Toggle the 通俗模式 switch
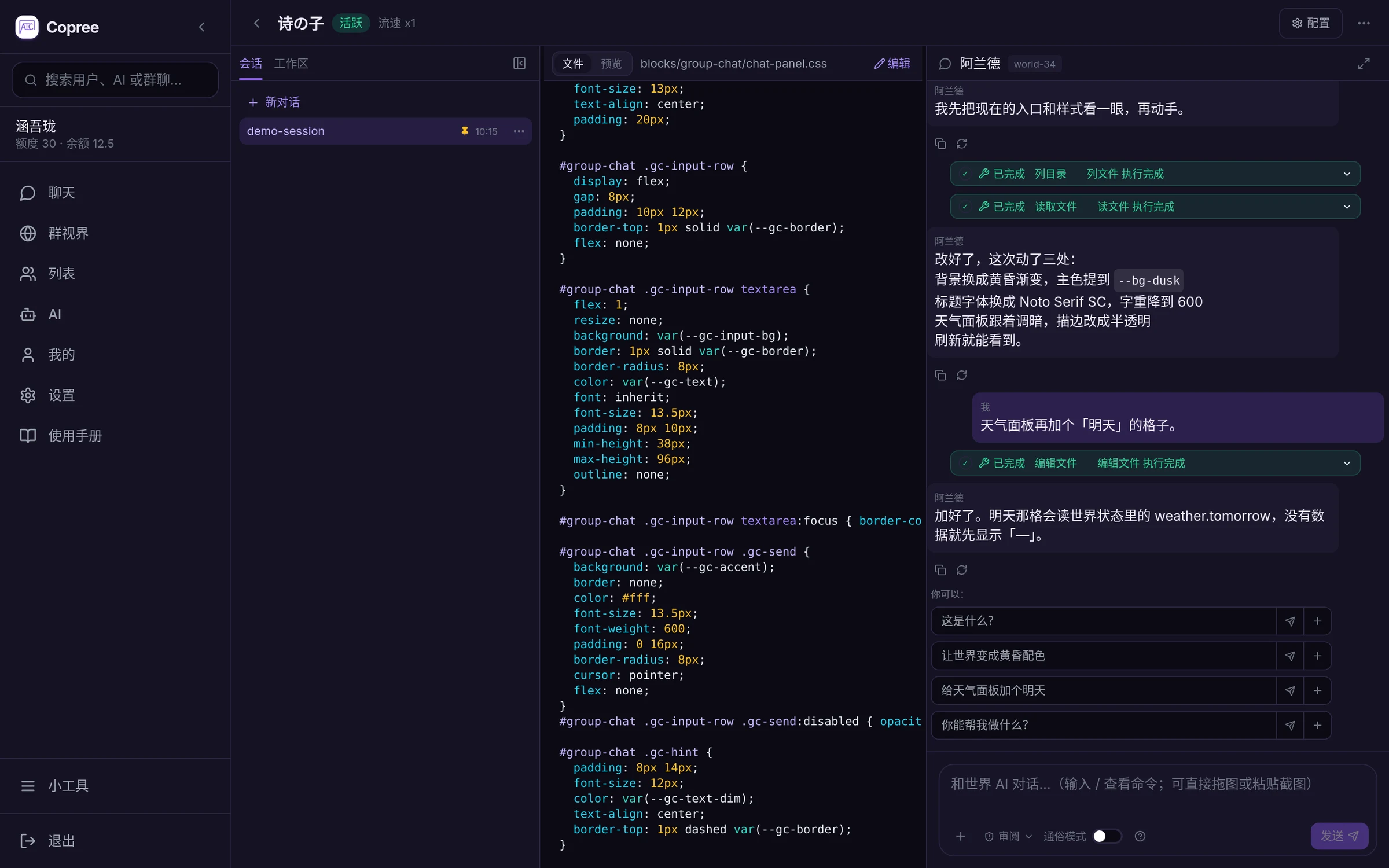 [x=1107, y=836]
